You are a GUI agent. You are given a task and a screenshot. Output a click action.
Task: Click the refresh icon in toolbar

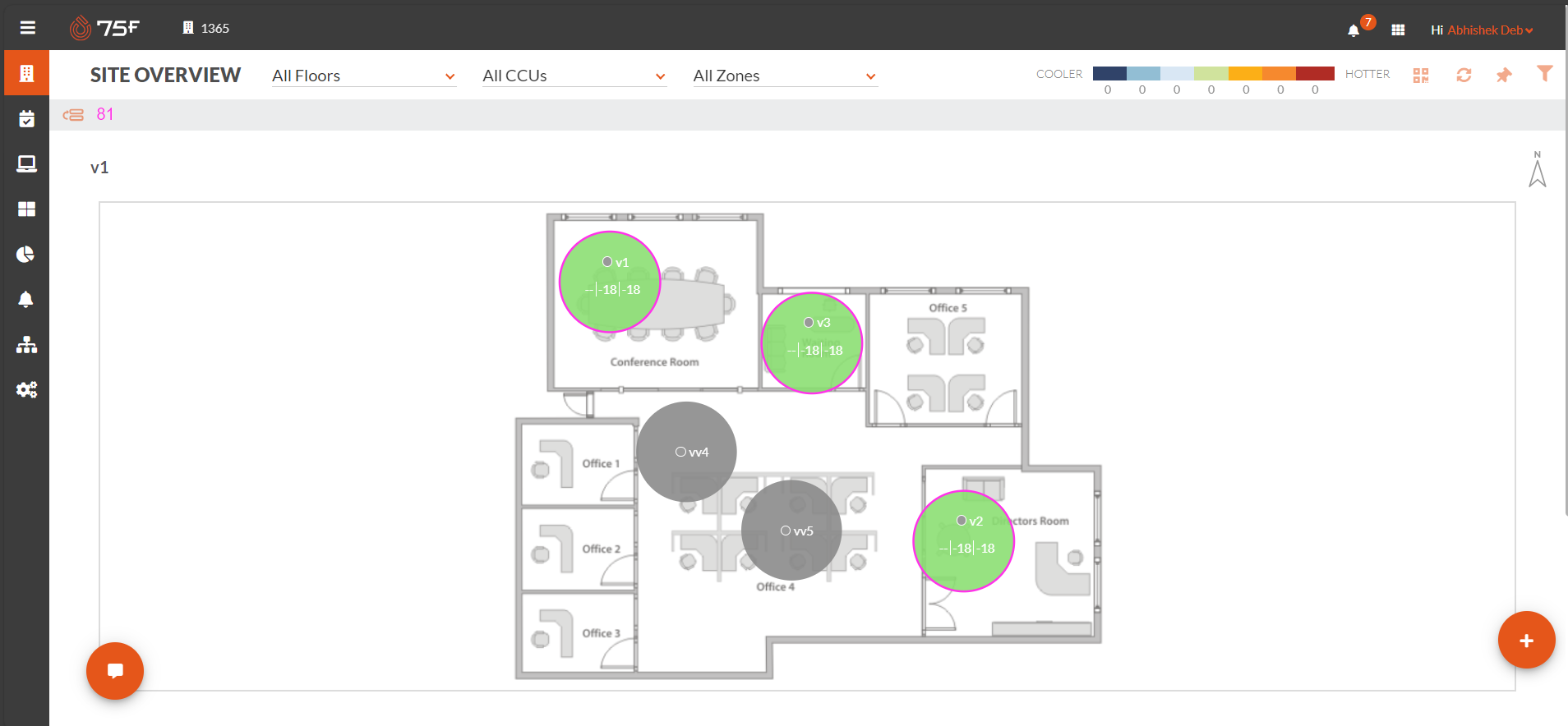coord(1464,75)
